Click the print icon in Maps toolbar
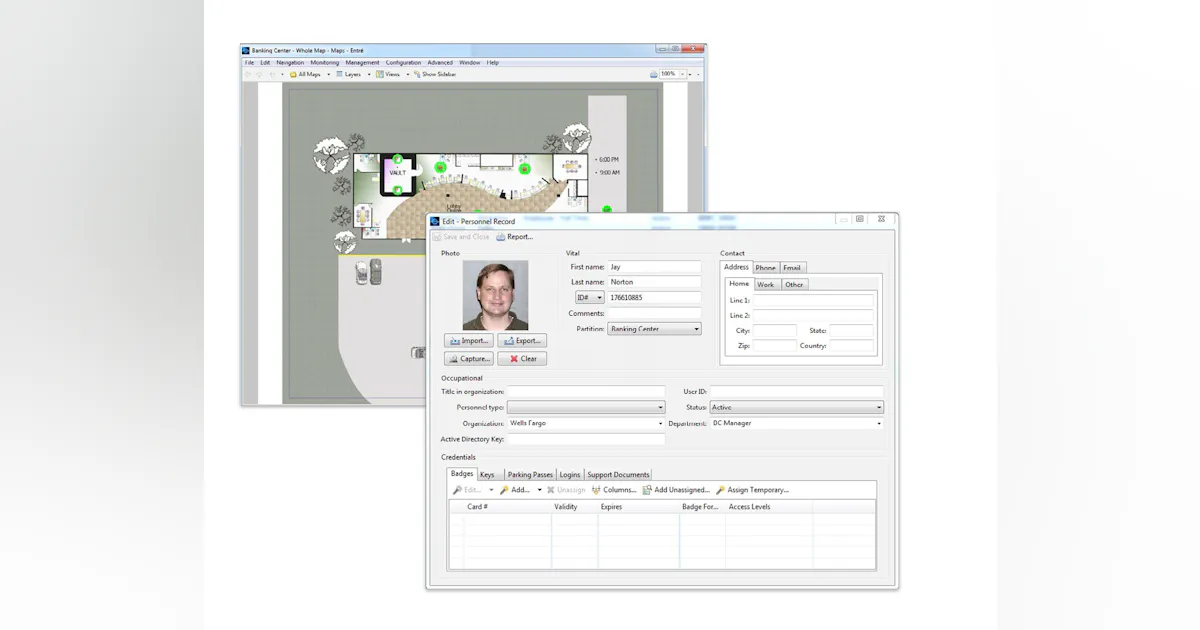 click(x=654, y=74)
